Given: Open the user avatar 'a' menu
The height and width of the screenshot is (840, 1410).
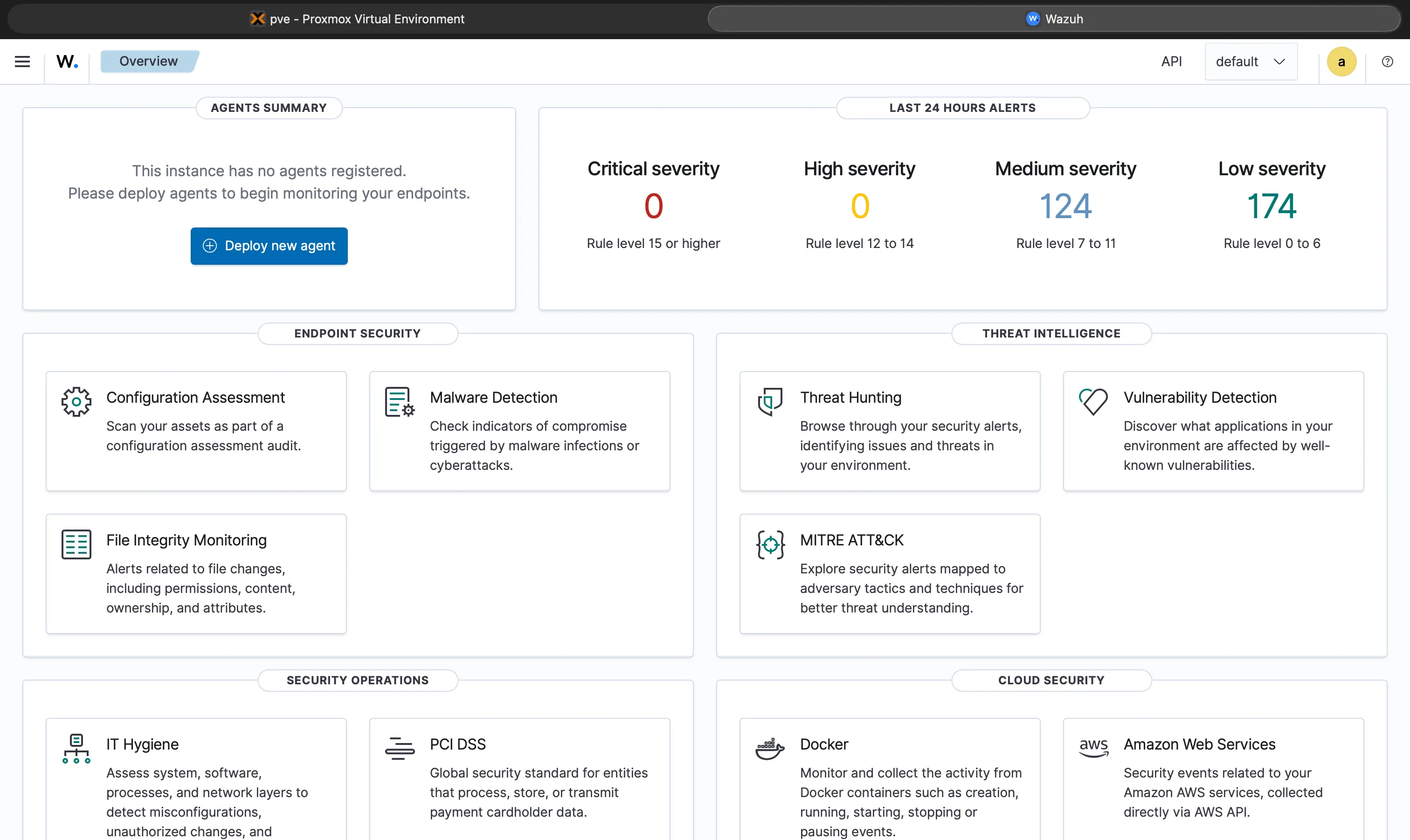Looking at the screenshot, I should pyautogui.click(x=1341, y=62).
